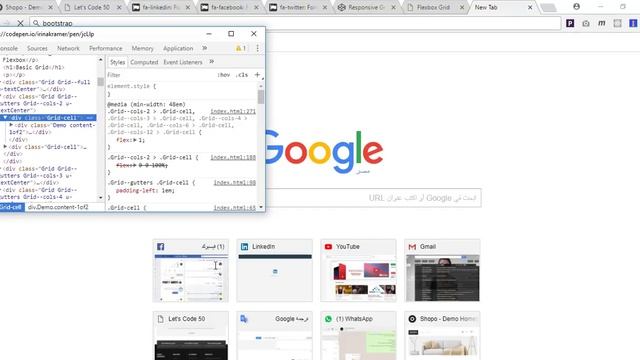Open DevTools Sources panel
This screenshot has width=640, height=360.
[x=37, y=48]
